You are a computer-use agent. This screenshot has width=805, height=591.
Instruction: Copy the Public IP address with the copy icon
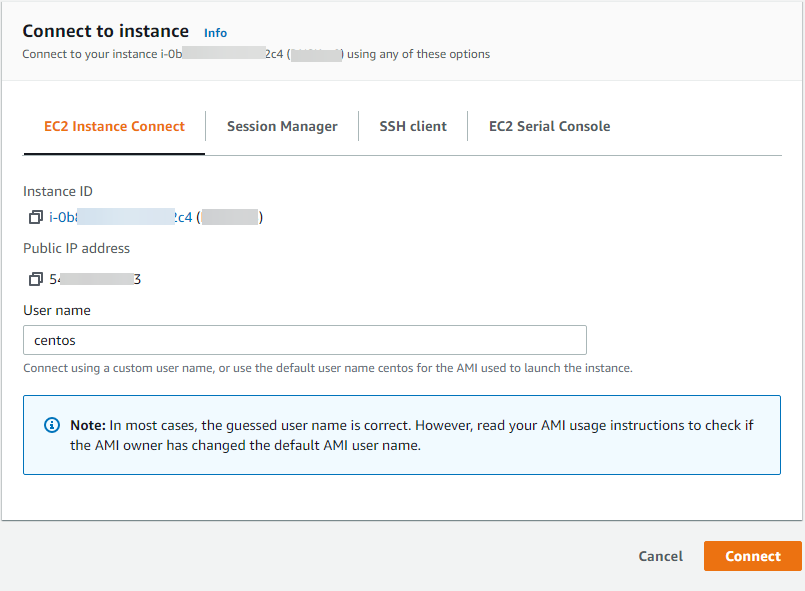tap(35, 279)
